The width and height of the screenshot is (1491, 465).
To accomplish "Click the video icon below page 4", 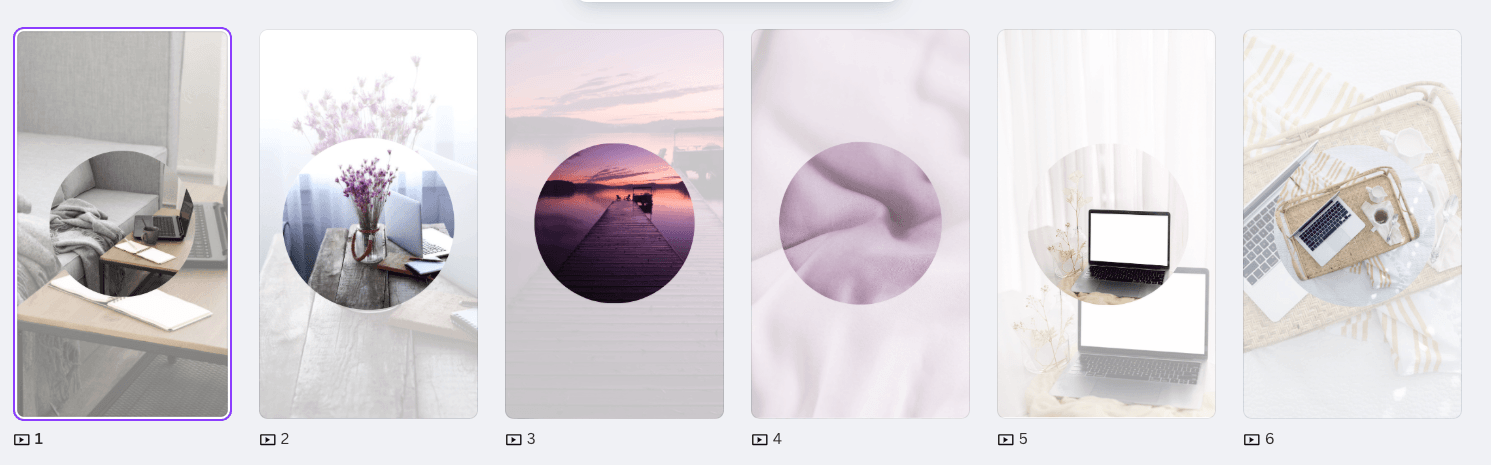I will click(x=759, y=440).
